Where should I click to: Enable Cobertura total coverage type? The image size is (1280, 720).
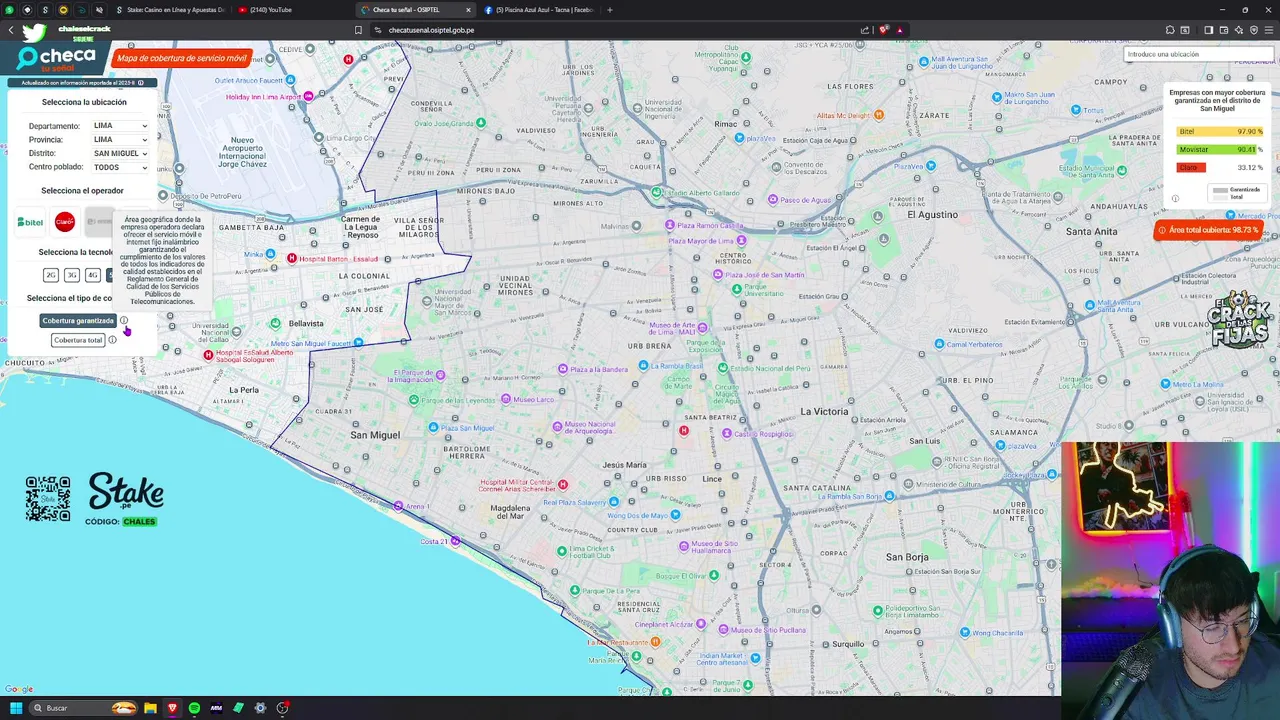78,340
